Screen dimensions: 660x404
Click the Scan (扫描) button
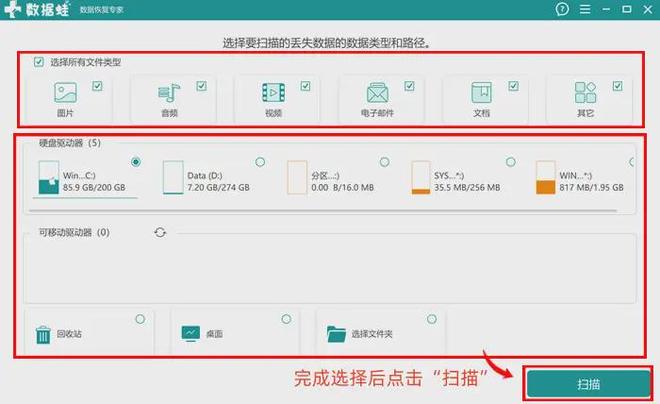click(x=589, y=384)
